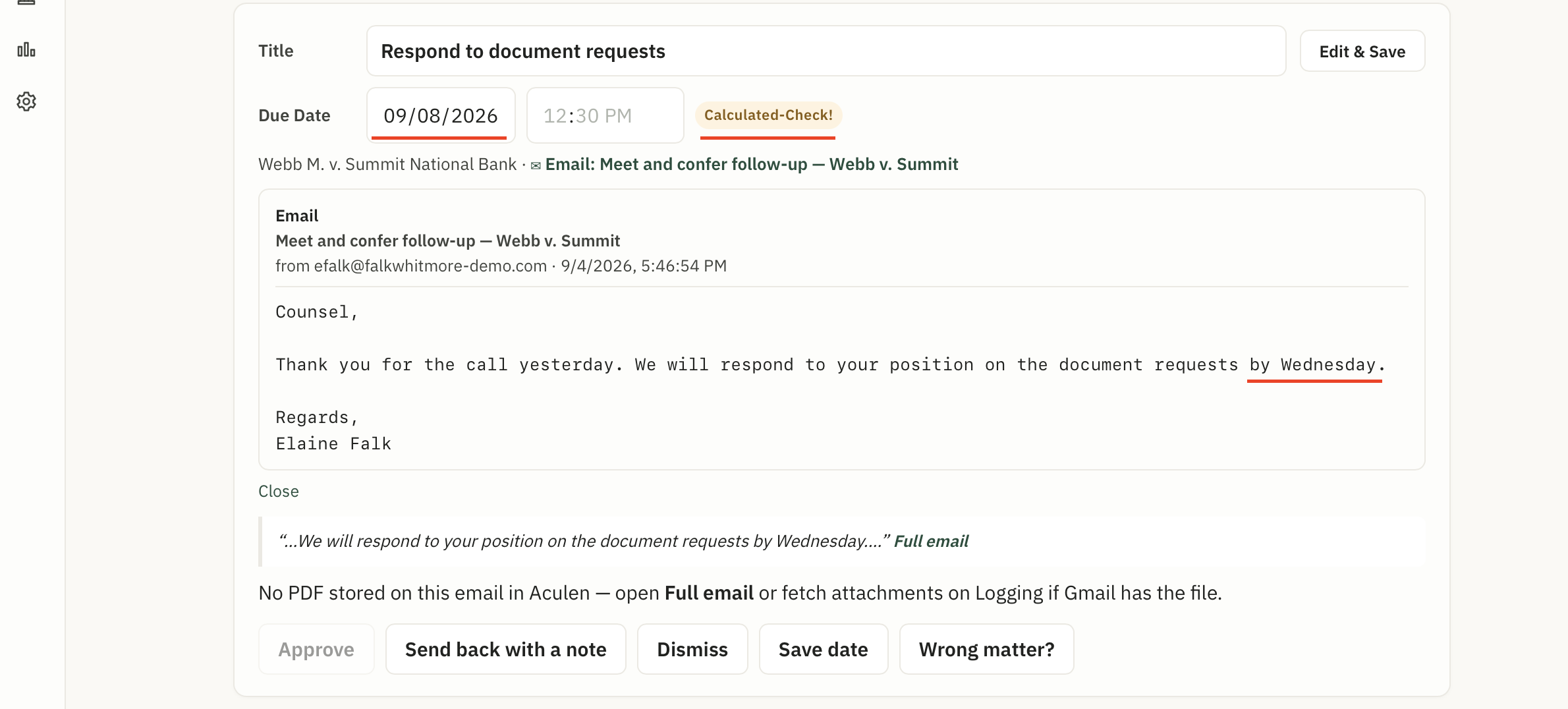Click bold Full email in the PDF notice
Viewport: 1568px width, 709px height.
point(709,593)
